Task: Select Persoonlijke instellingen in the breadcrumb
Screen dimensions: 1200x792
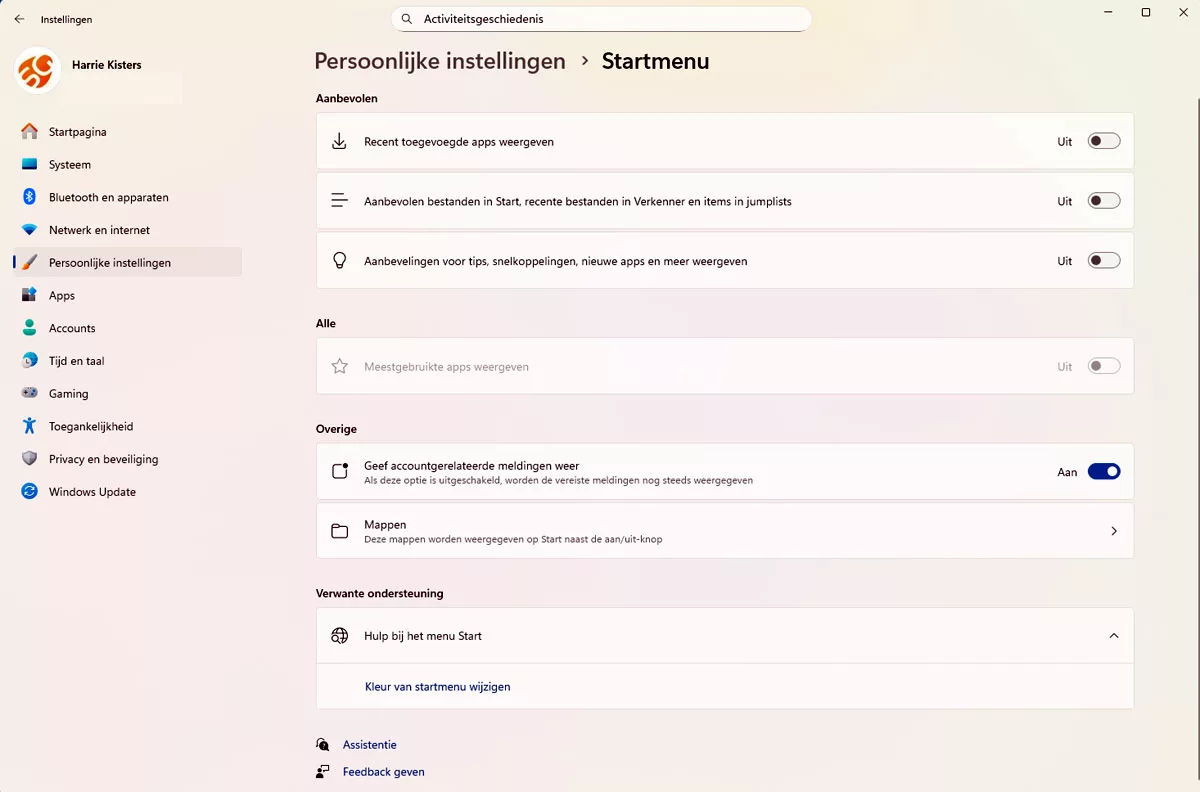Action: click(440, 61)
